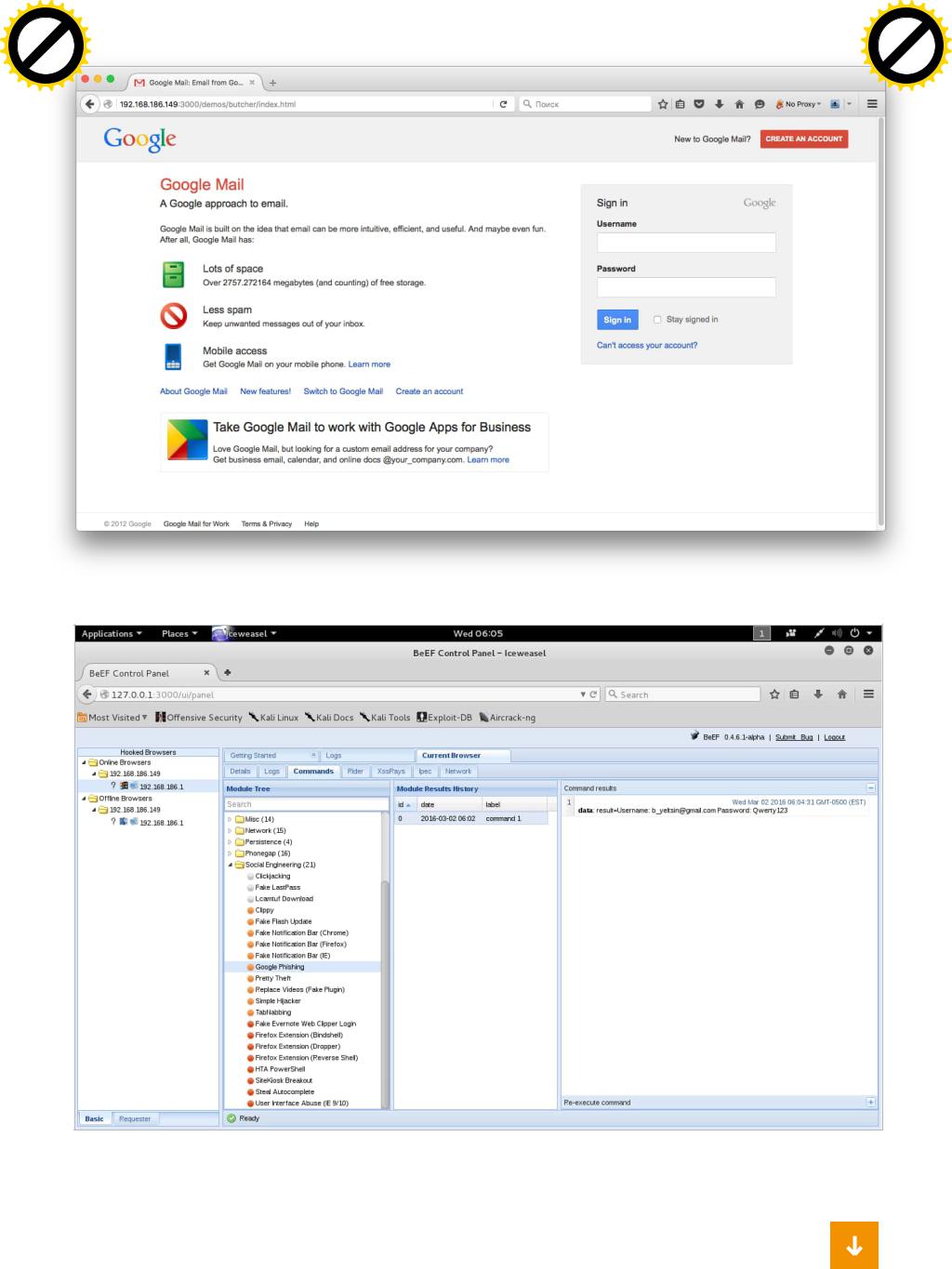Screen dimensions: 952x1269
Task: Collapse the Offline Browsers tree node
Action: pyautogui.click(x=84, y=799)
